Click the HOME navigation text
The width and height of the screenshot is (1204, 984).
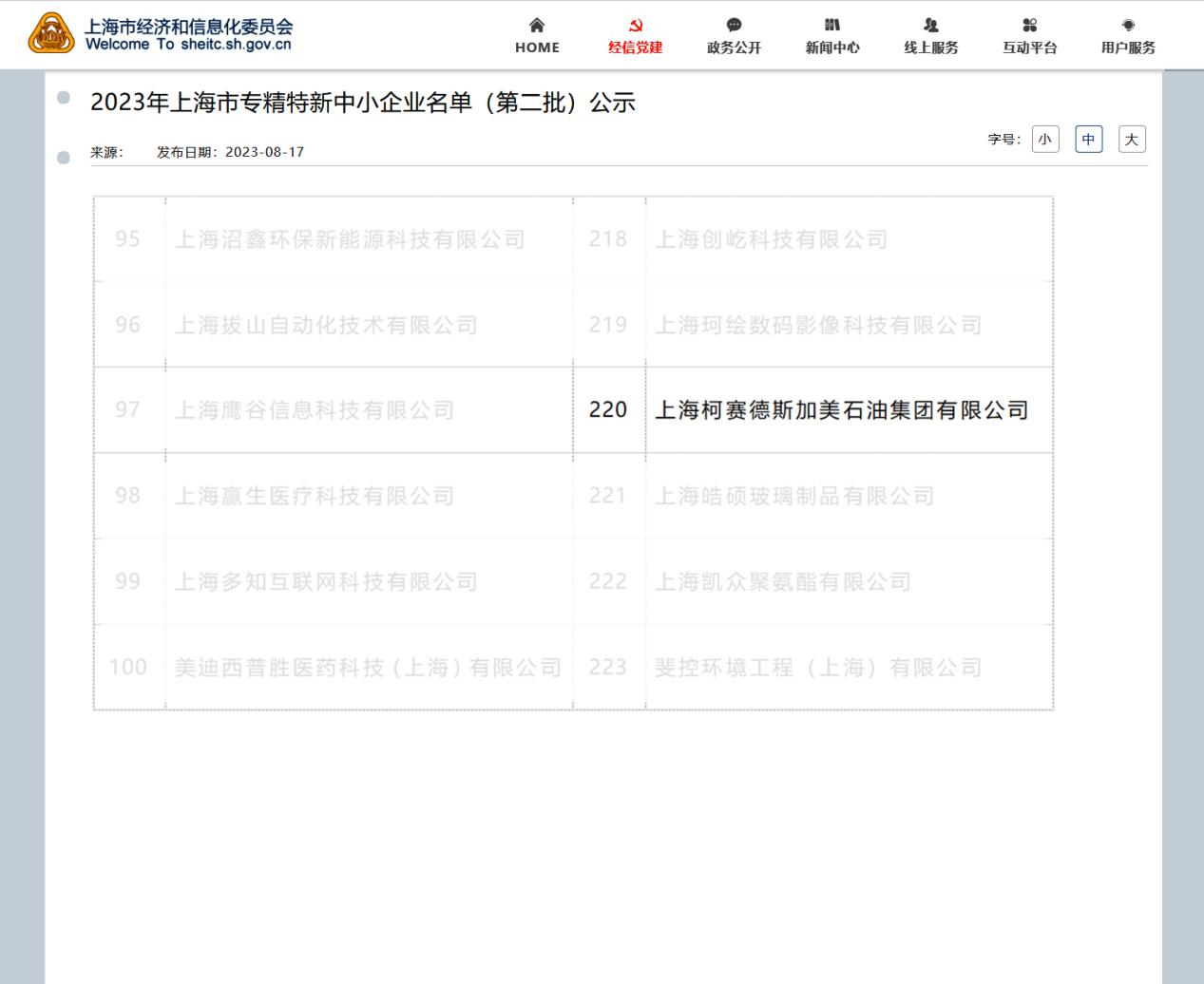pos(537,47)
